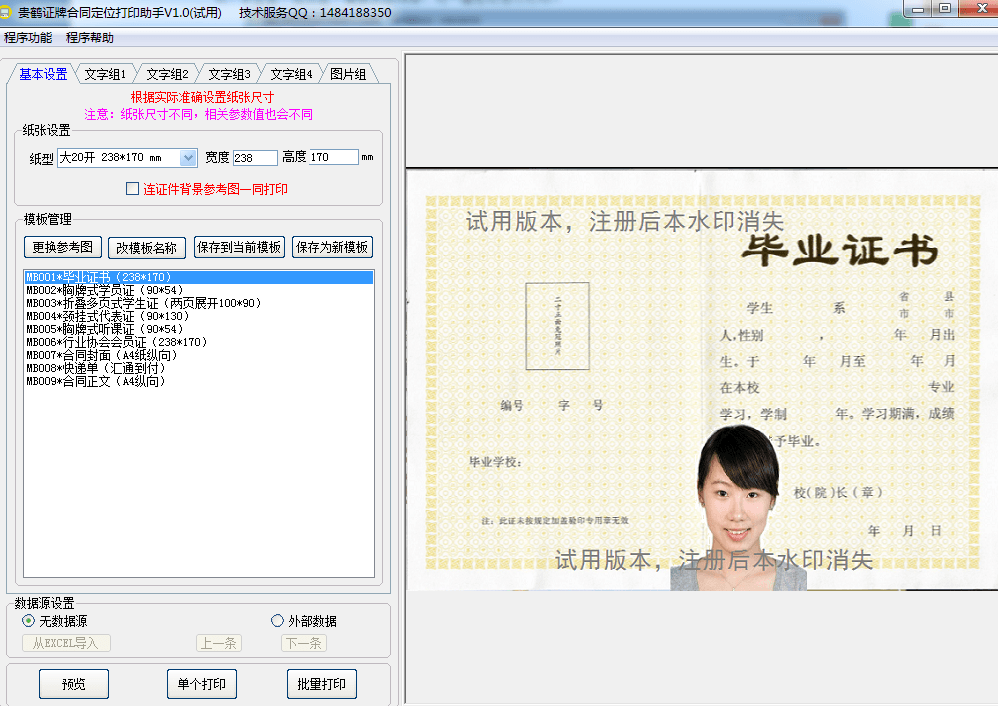Open the 程序帮助 menu
This screenshot has width=998, height=706.
[x=90, y=38]
